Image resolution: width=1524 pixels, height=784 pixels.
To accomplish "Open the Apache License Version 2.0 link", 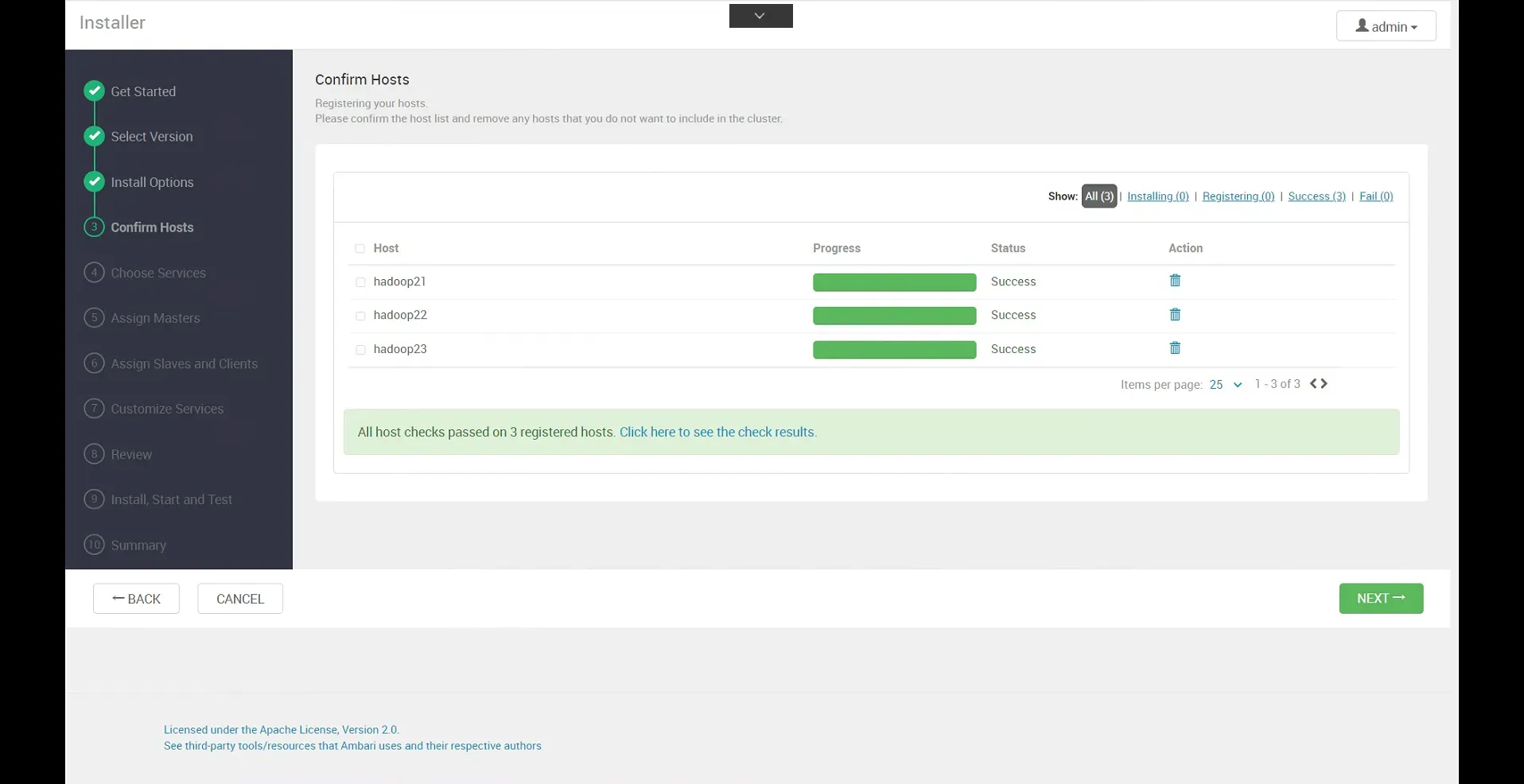I will (x=281, y=730).
